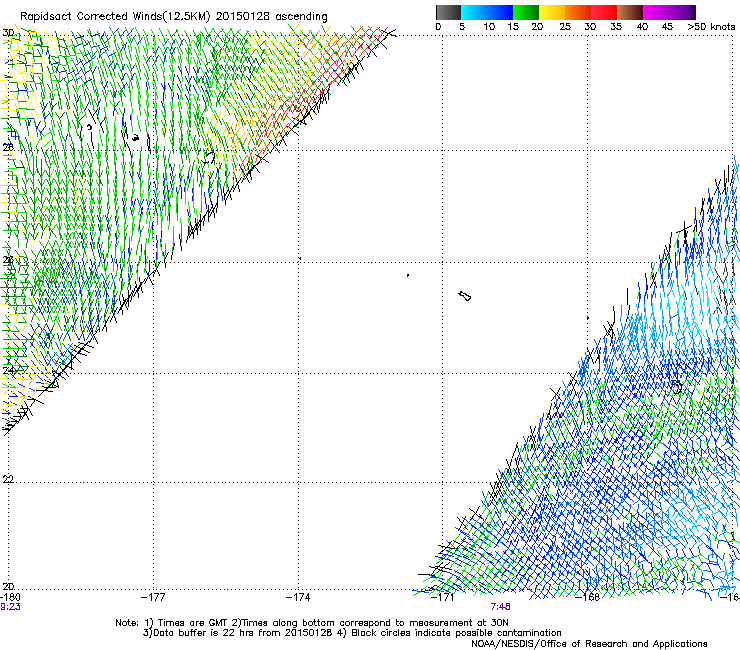Click the '0' label under the color scale

[x=438, y=27]
